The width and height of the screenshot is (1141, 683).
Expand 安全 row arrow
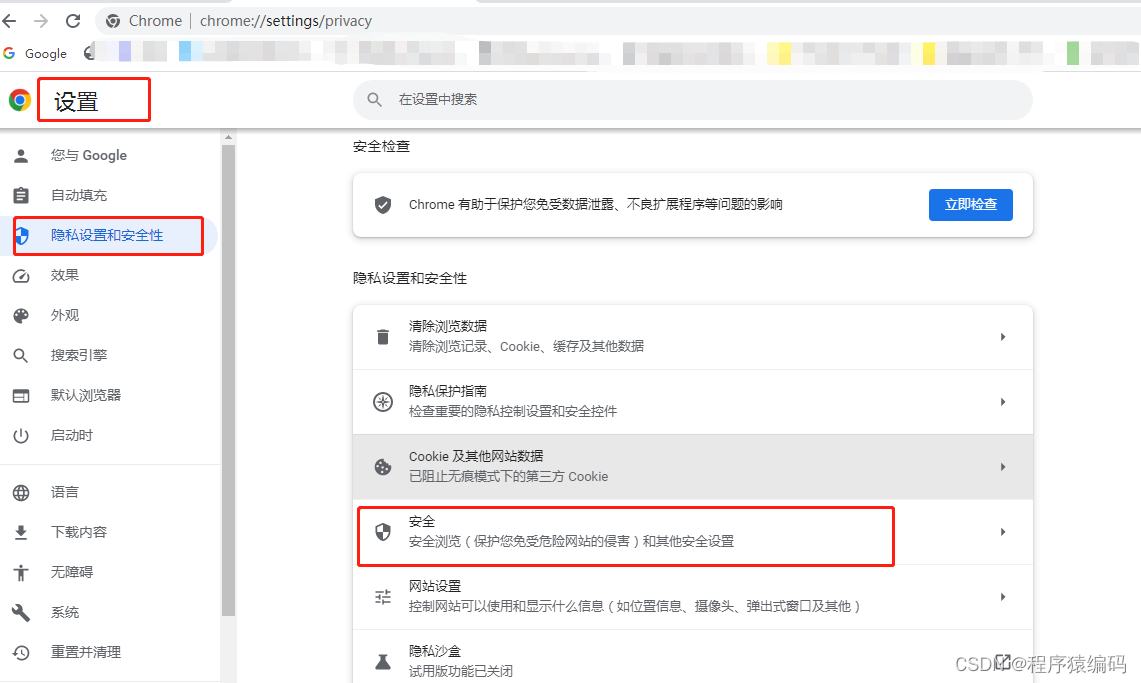click(x=1003, y=532)
